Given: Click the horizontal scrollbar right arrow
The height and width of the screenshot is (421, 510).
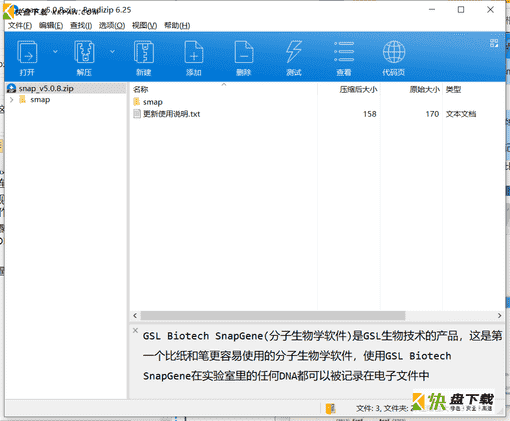Looking at the screenshot, I should (x=499, y=315).
